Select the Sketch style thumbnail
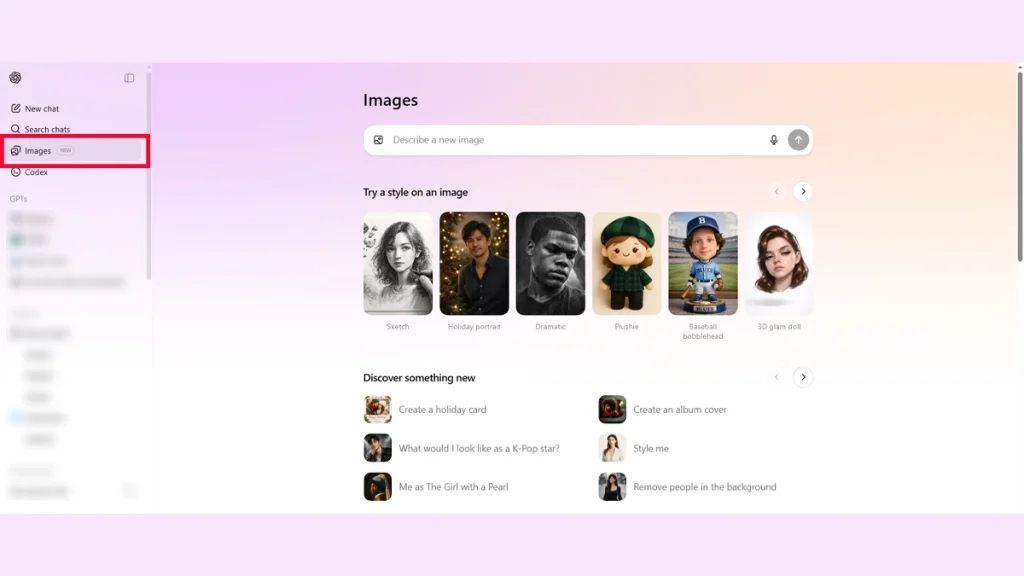Screen dimensions: 1024x576 click(x=398, y=263)
